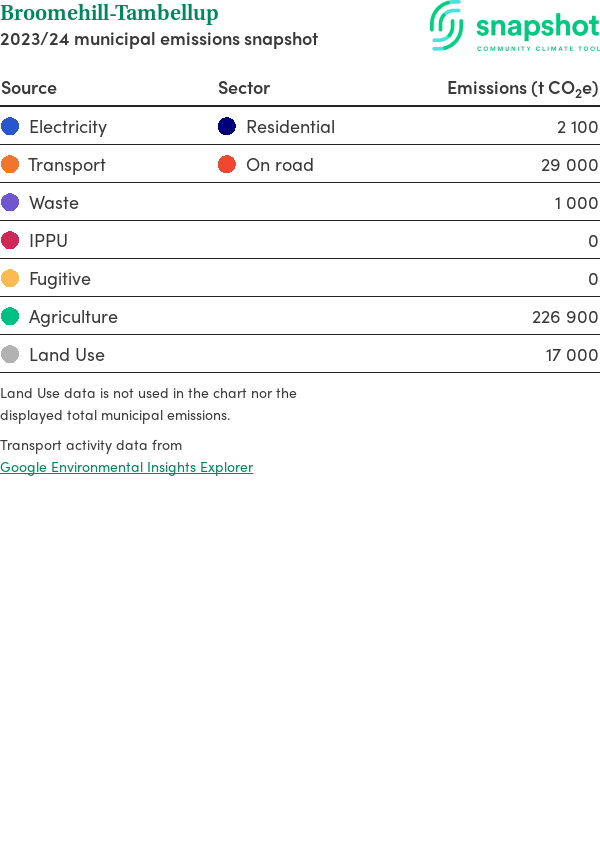
Task: Click the 29 000 transport emissions value
Action: click(x=569, y=165)
